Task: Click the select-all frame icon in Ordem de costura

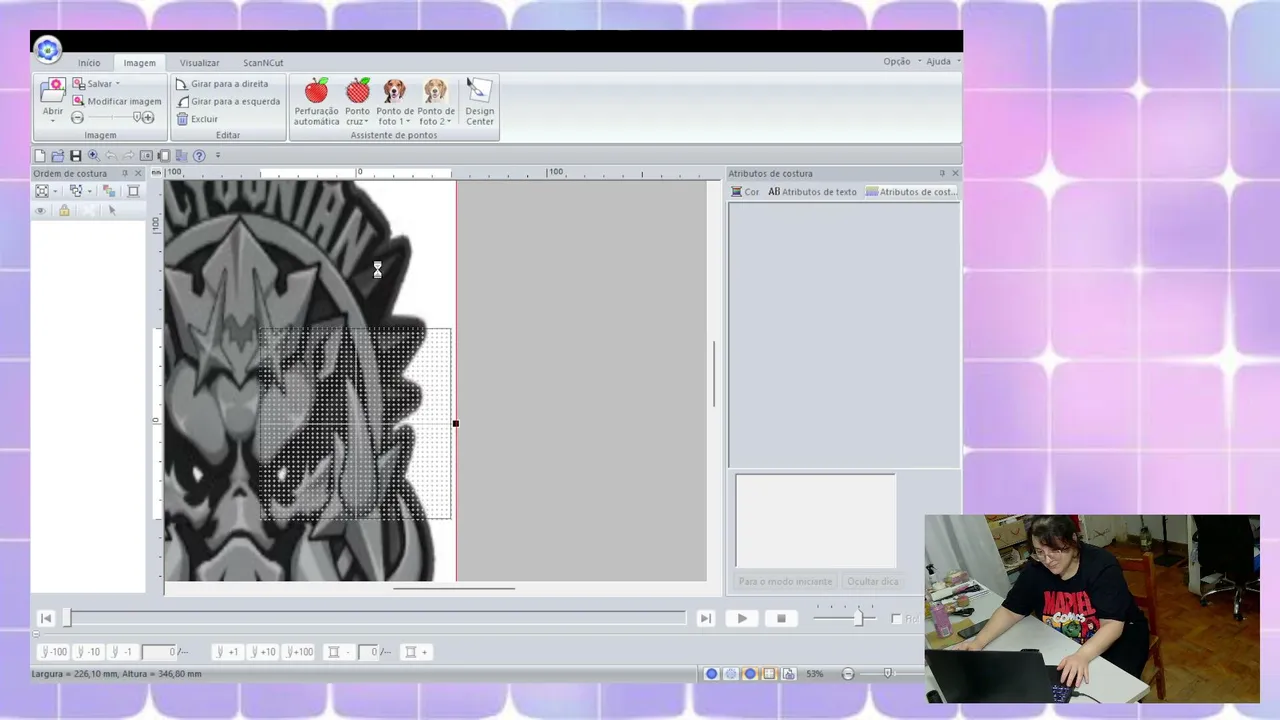Action: (x=42, y=191)
